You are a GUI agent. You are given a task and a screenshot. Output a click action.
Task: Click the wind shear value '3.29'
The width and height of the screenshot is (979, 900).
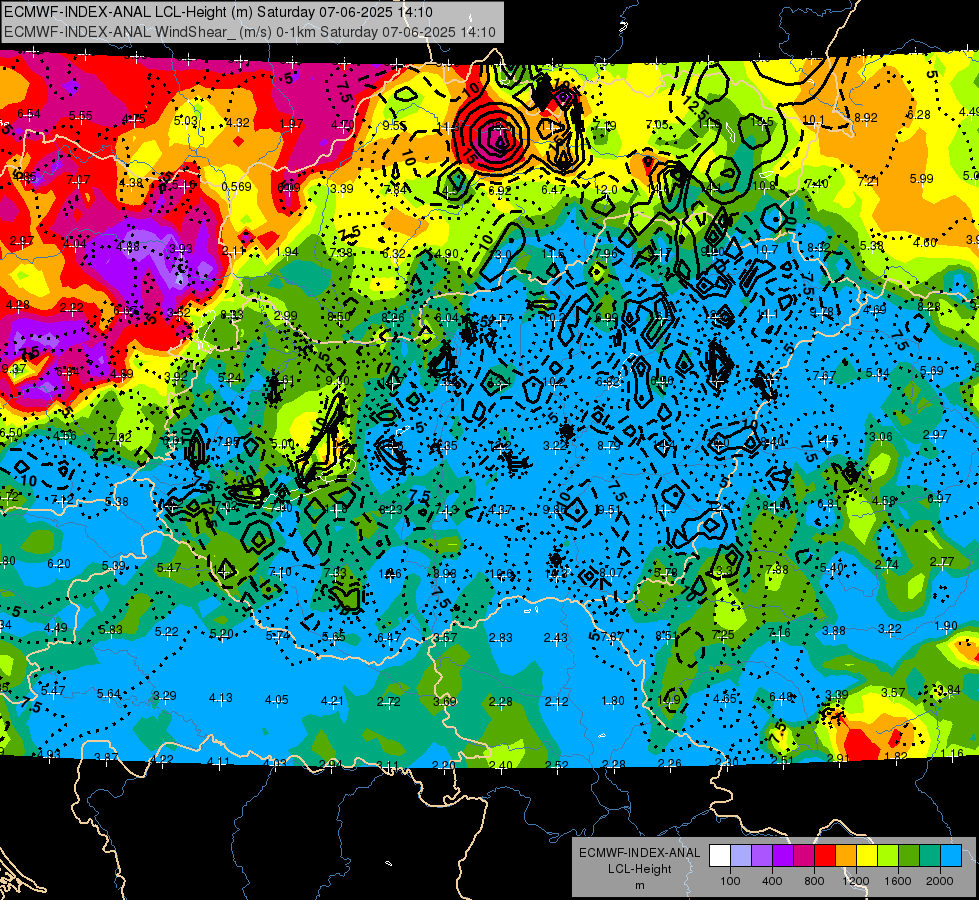[165, 695]
